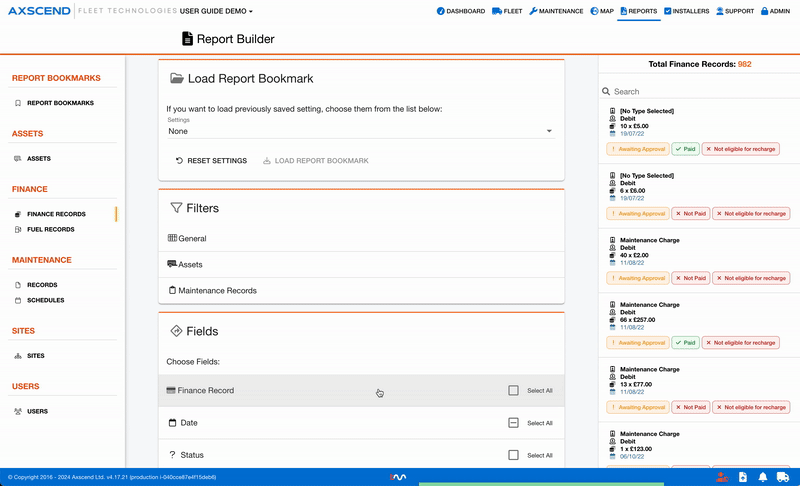The height and width of the screenshot is (486, 800).
Task: Check the Status Select All checkbox
Action: (x=513, y=455)
